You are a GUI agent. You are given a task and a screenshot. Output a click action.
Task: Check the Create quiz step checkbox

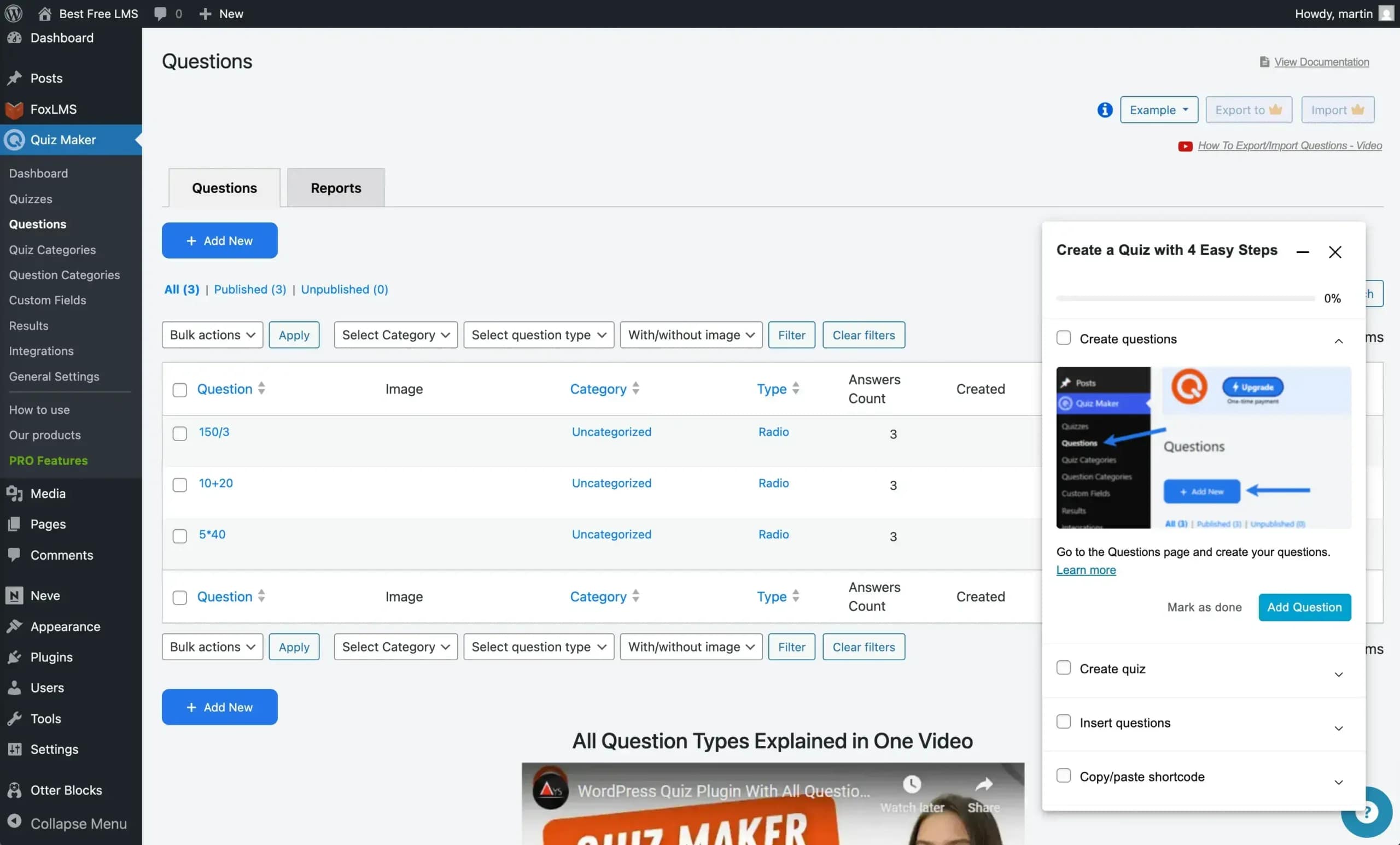pyautogui.click(x=1063, y=667)
